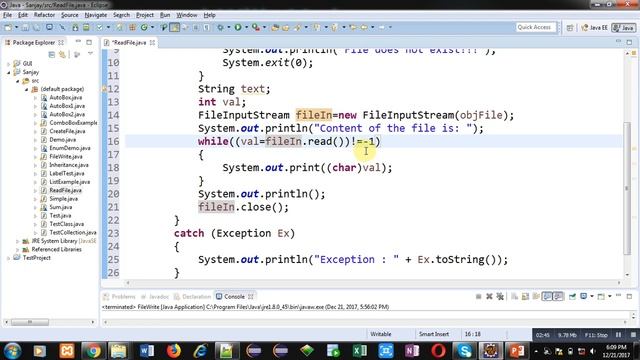The height and width of the screenshot is (360, 640).
Task: Click the New file toolbar icon
Action: (8, 27)
